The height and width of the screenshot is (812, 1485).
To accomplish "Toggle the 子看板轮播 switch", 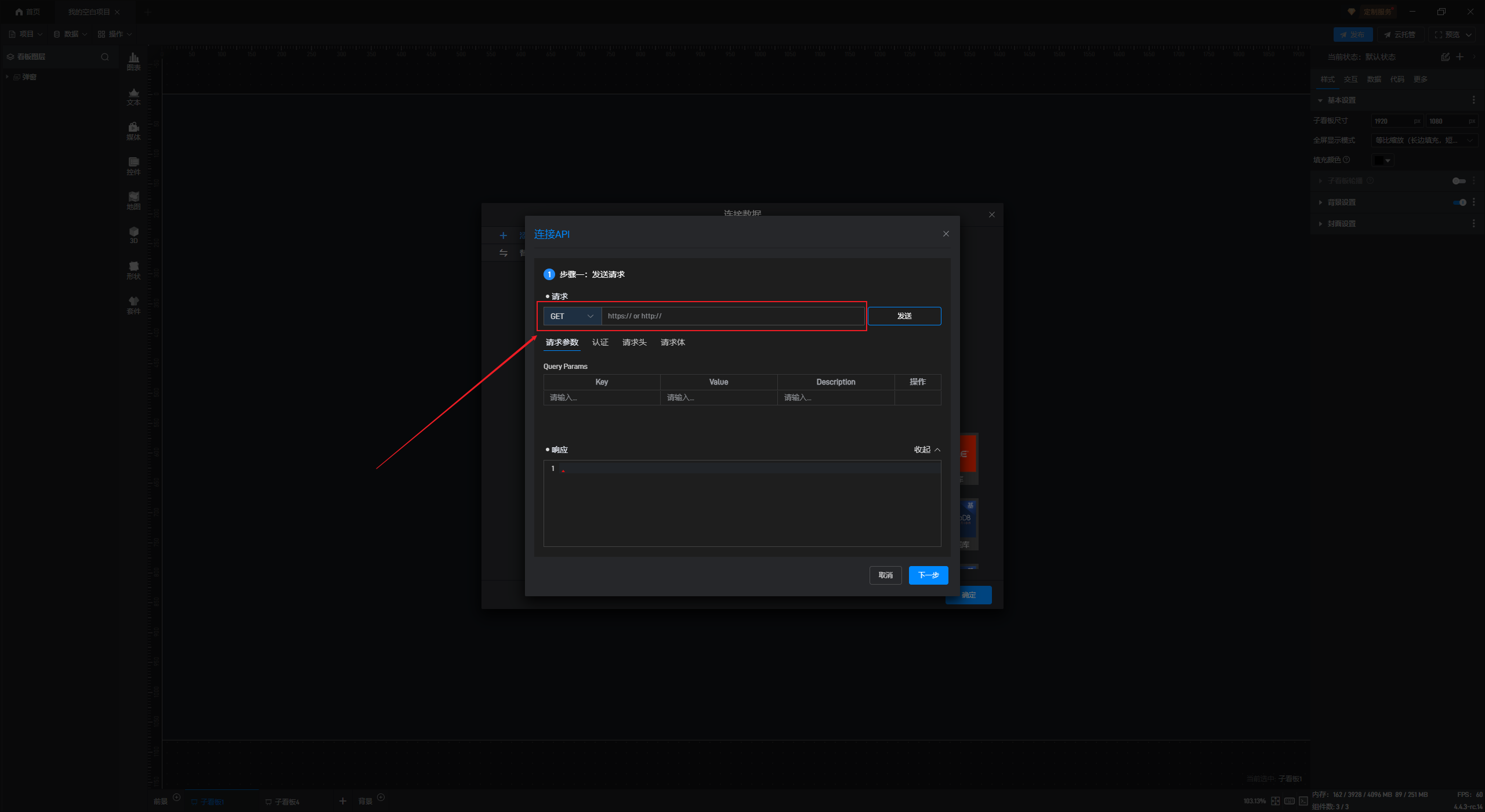I will [x=1458, y=181].
